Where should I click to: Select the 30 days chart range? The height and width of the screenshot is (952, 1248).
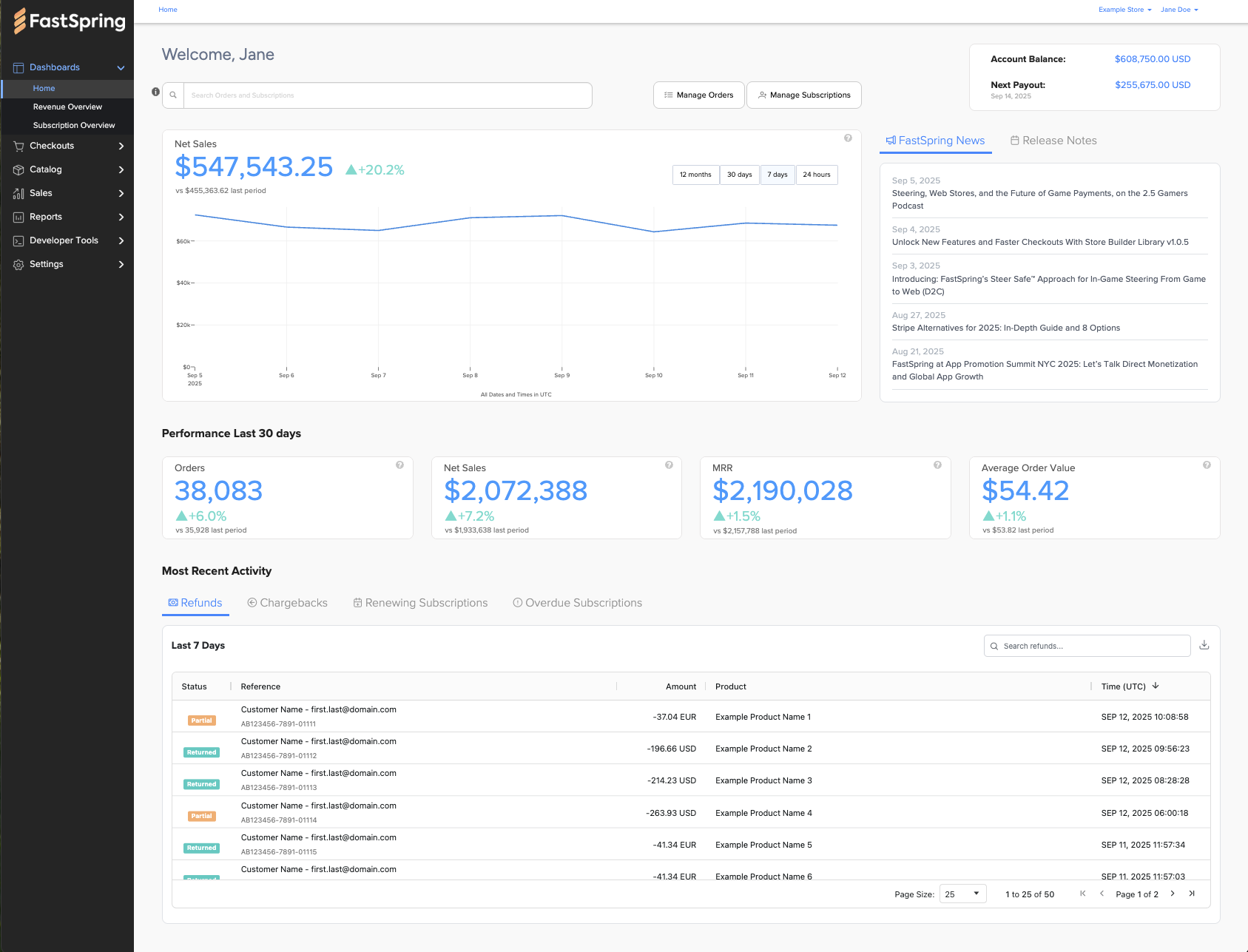coord(740,175)
